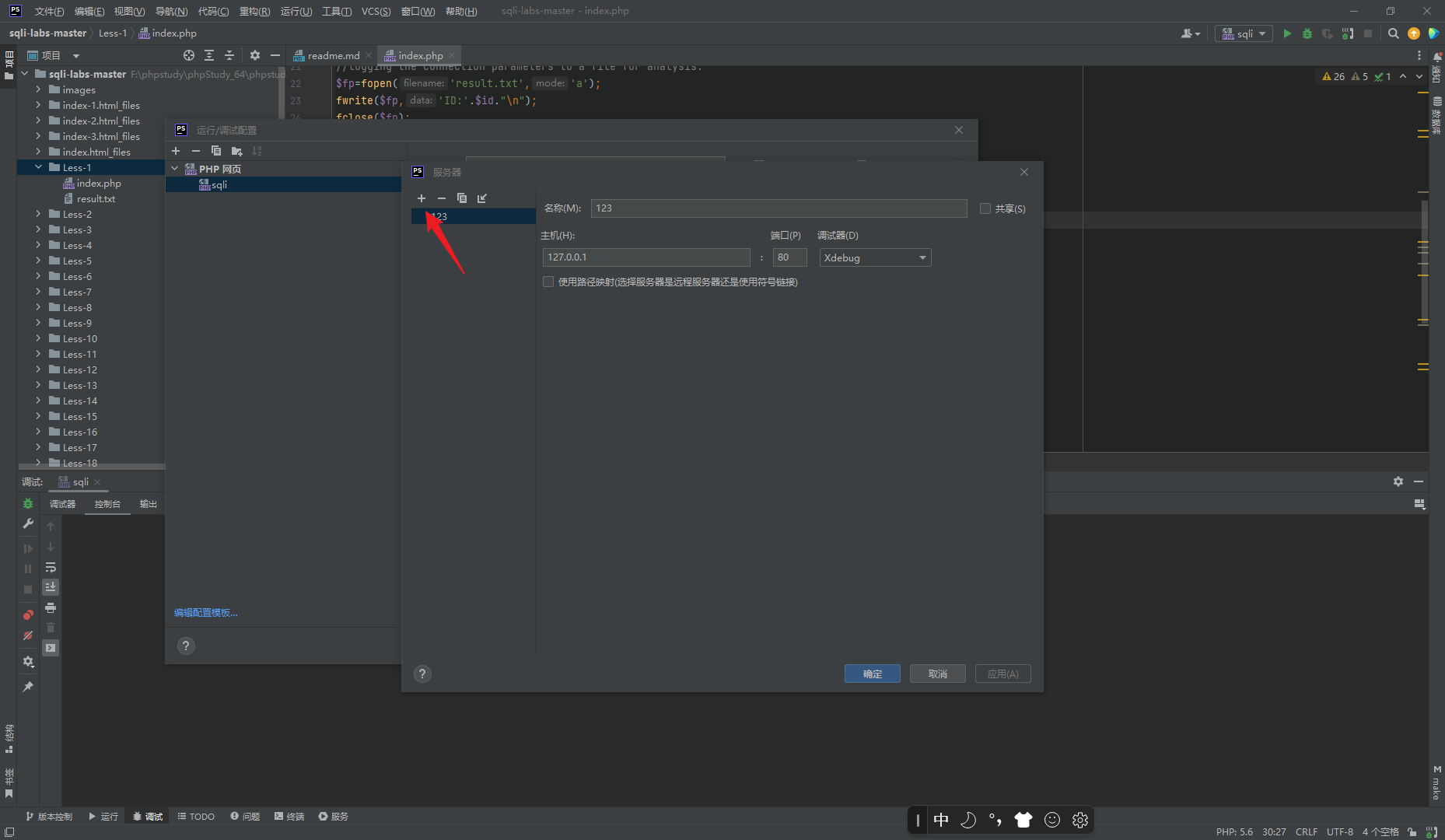
Task: Copy the server configuration via copy icon
Action: click(x=462, y=198)
